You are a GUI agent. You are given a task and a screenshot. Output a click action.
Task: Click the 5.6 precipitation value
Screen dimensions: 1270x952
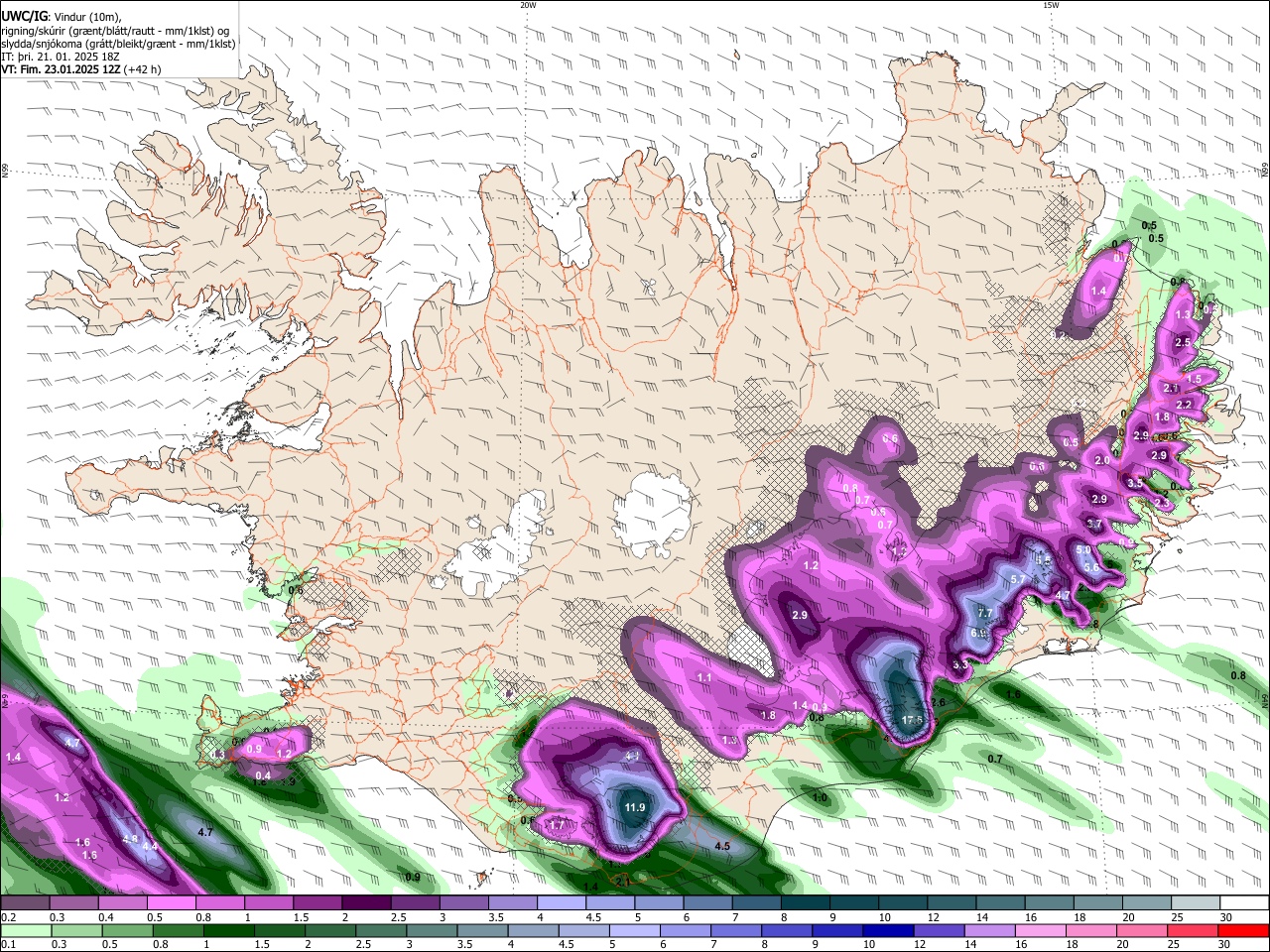tap(1091, 567)
